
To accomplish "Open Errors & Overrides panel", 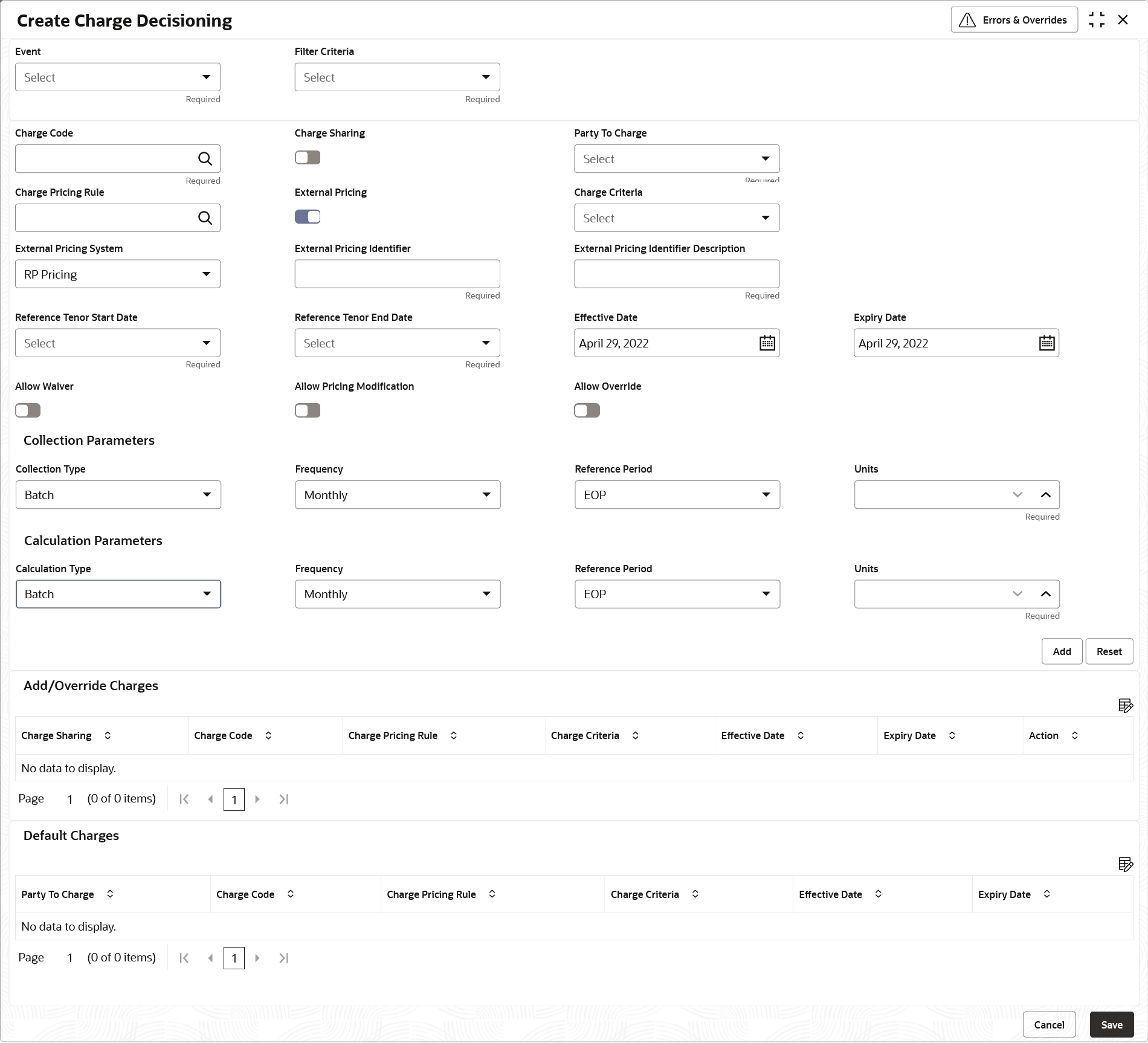I will [x=1014, y=20].
